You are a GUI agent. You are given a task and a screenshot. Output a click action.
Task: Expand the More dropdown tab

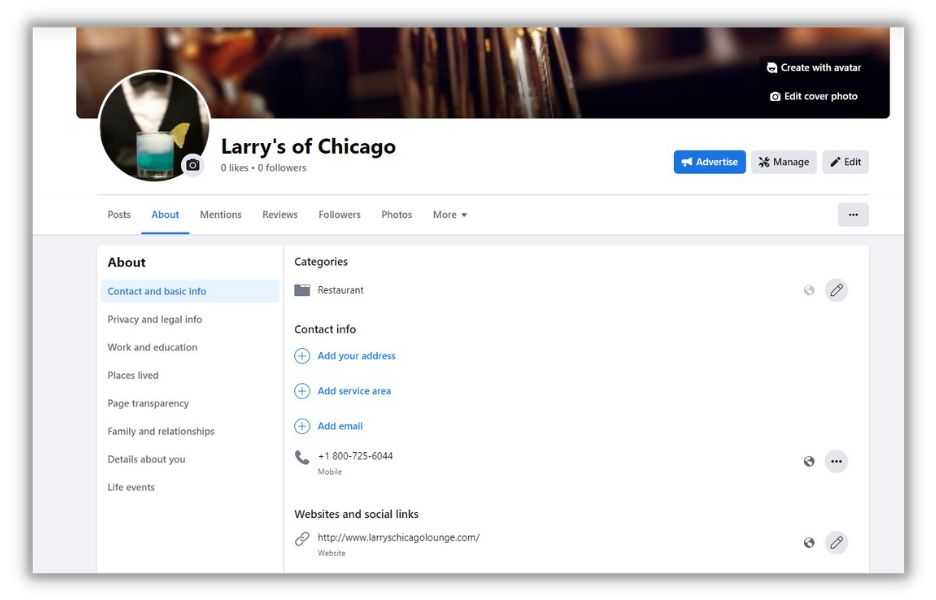click(449, 215)
